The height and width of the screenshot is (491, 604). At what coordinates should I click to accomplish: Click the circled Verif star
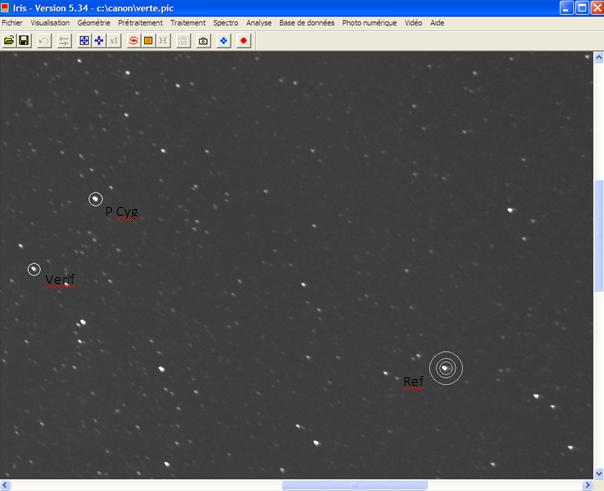pyautogui.click(x=34, y=269)
